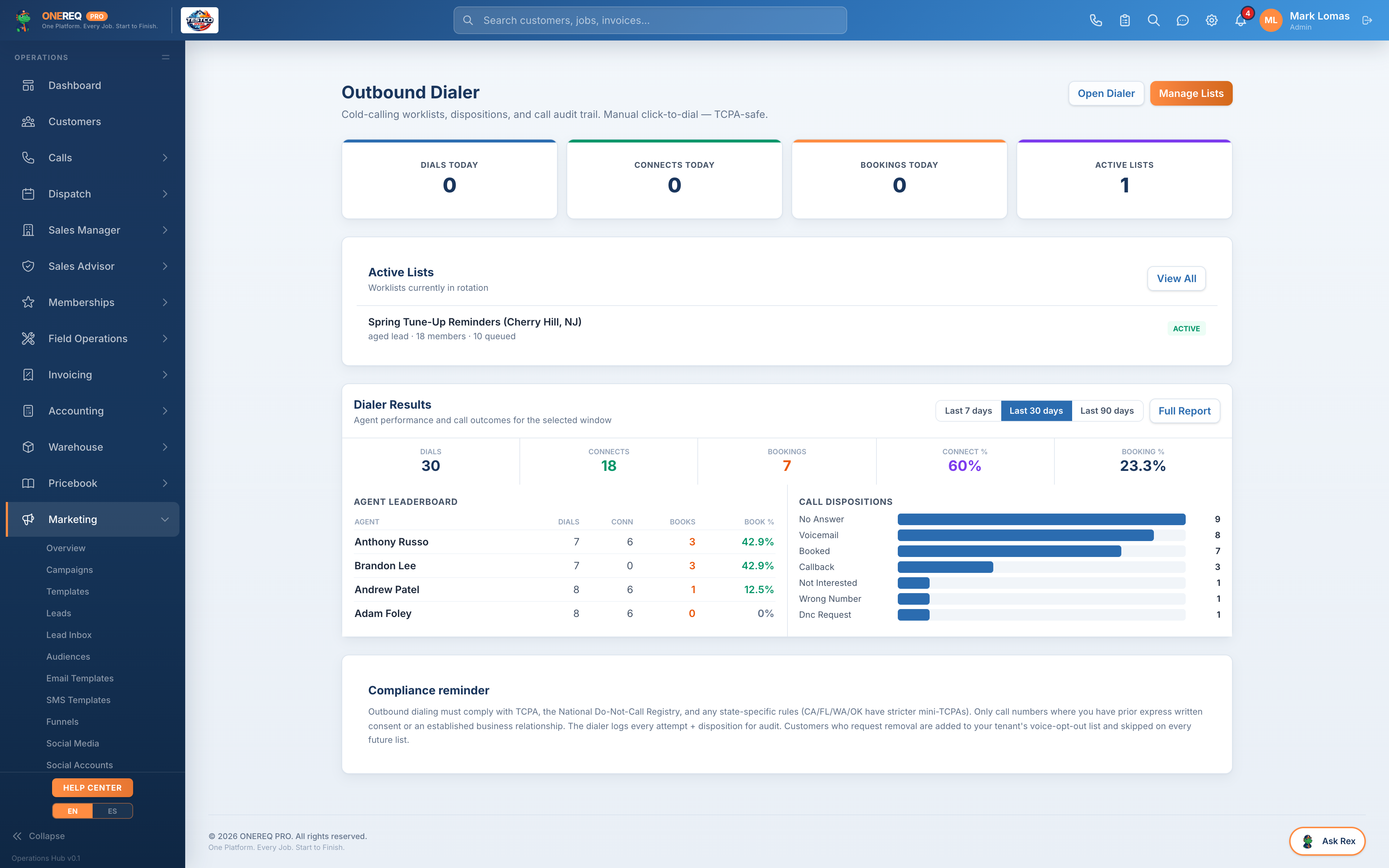Expand the Calls sidebar section
The height and width of the screenshot is (868, 1389).
point(92,157)
